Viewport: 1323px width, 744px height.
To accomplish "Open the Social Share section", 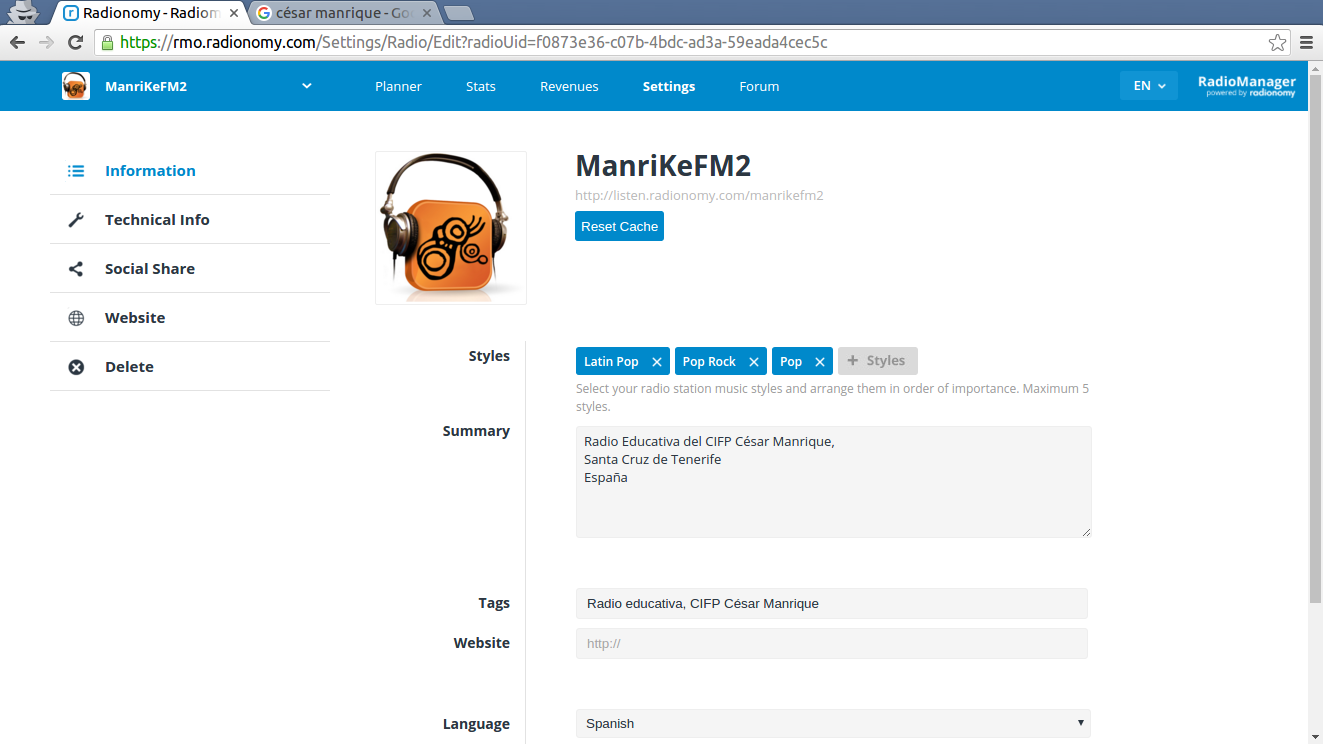I will pyautogui.click(x=190, y=269).
